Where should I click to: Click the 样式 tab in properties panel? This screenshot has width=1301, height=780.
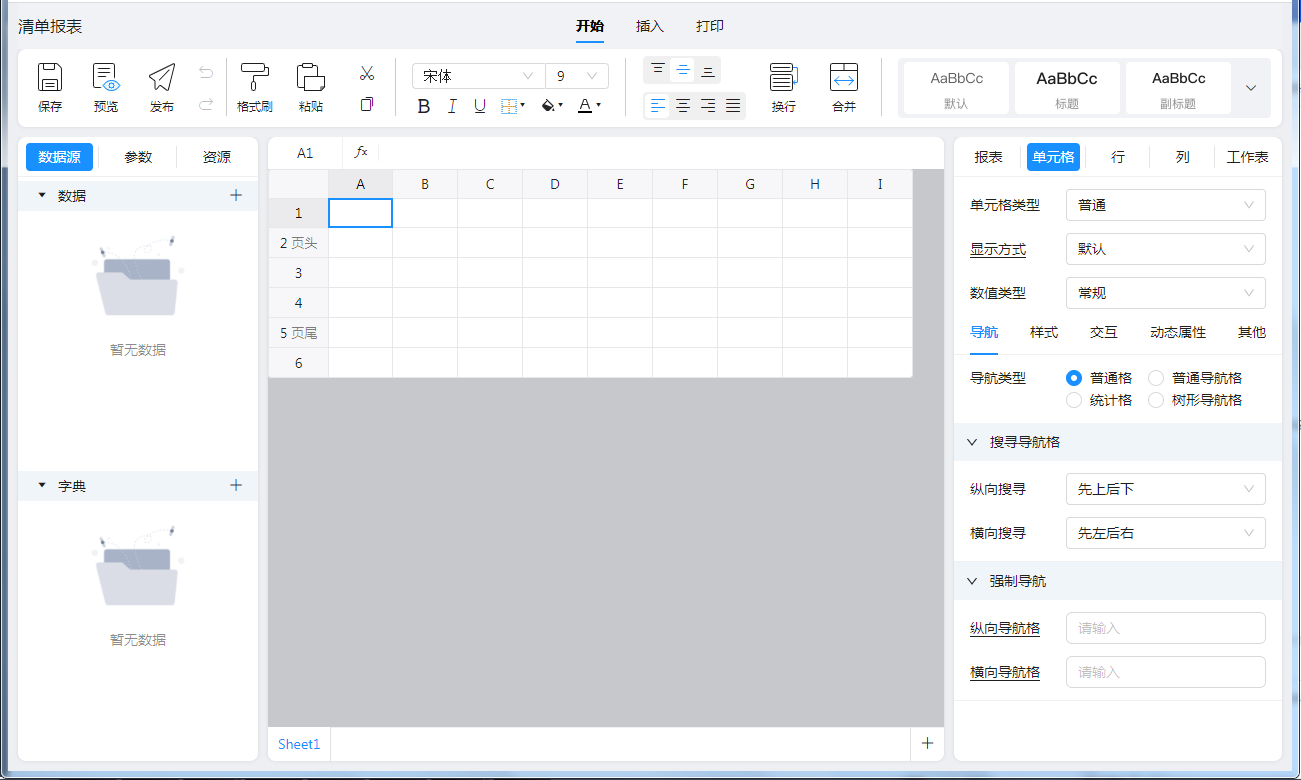[x=1044, y=332]
